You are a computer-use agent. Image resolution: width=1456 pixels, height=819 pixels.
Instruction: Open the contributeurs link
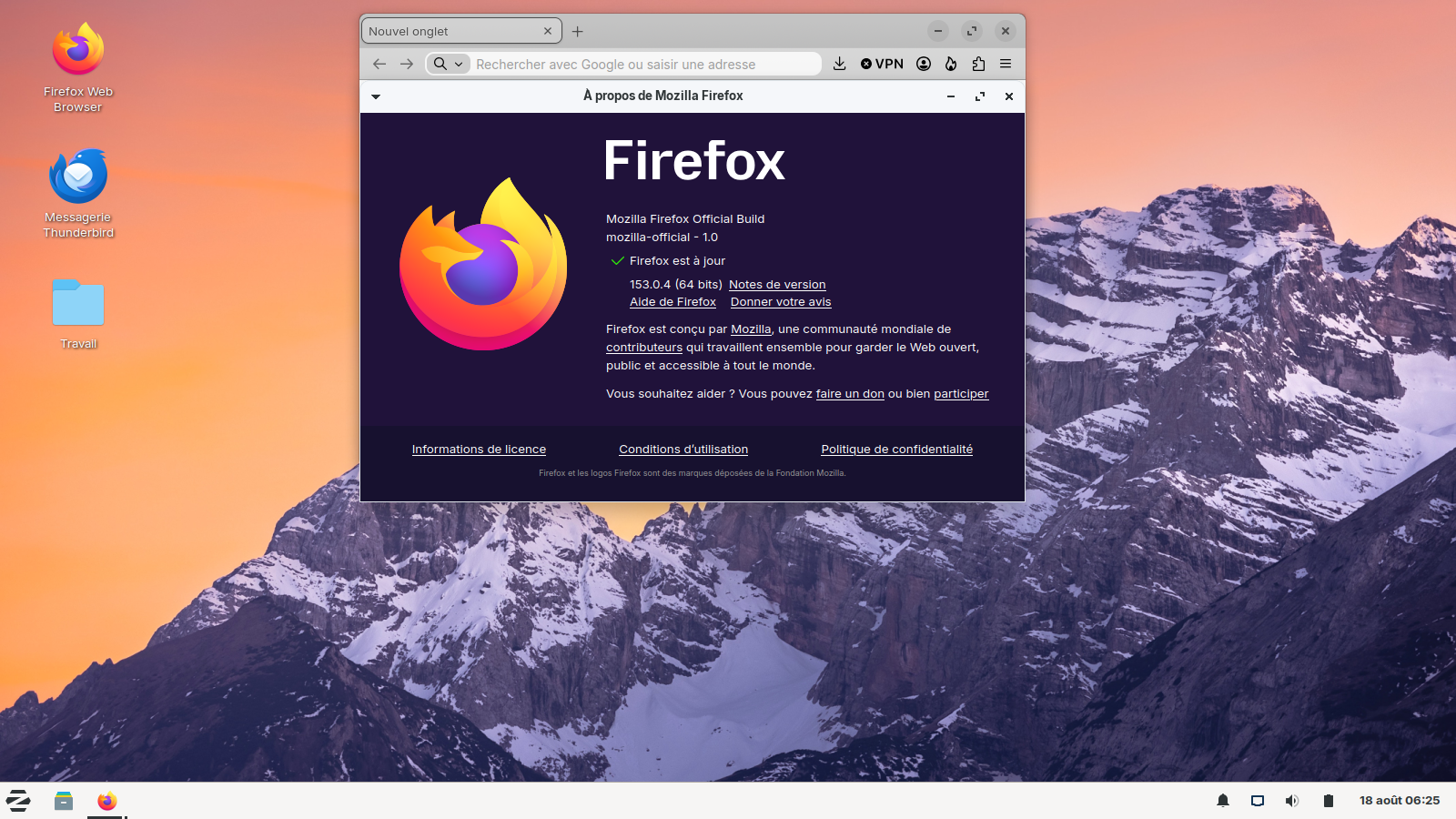coord(644,348)
